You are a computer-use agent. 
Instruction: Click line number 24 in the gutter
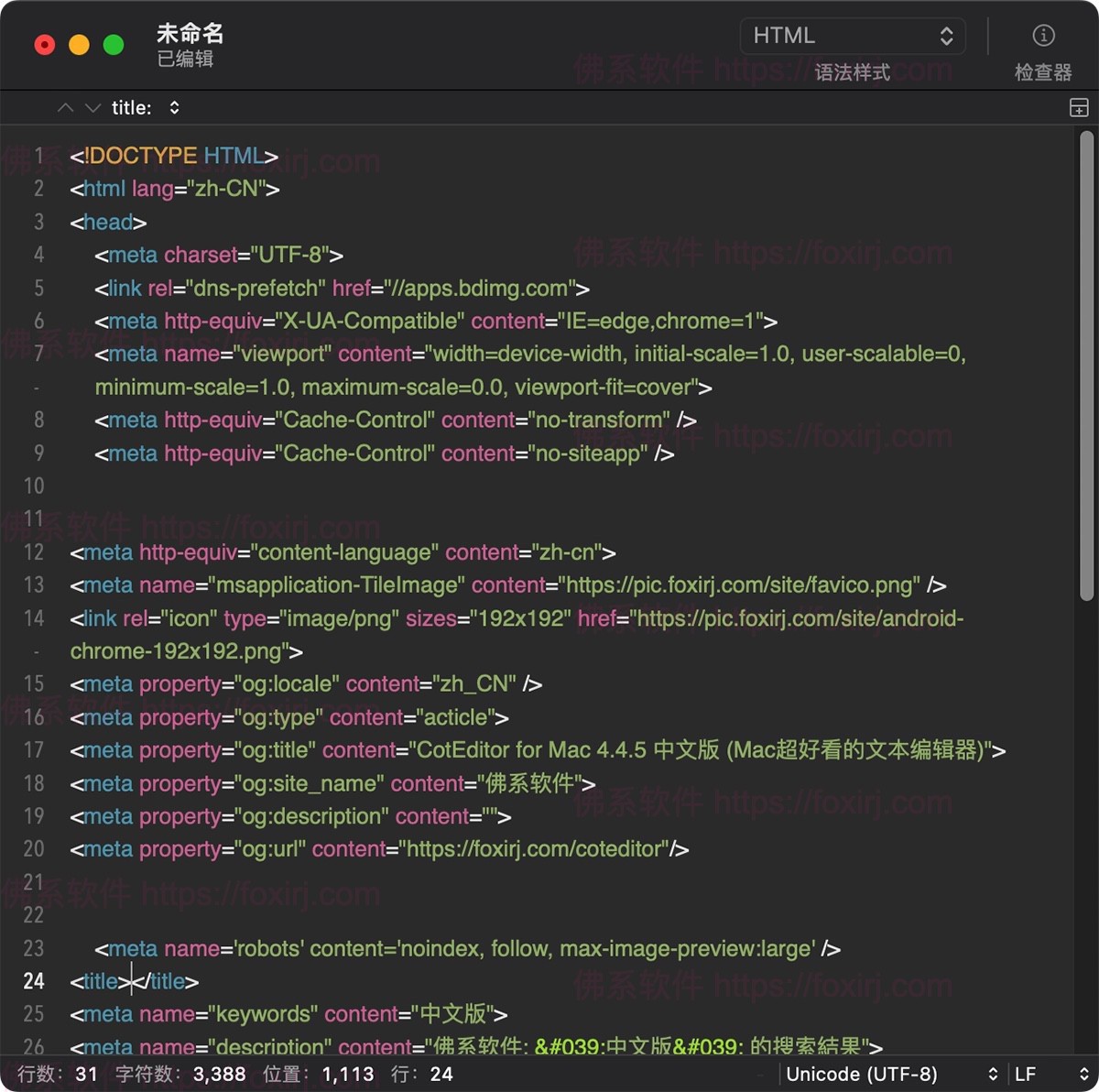(x=34, y=981)
